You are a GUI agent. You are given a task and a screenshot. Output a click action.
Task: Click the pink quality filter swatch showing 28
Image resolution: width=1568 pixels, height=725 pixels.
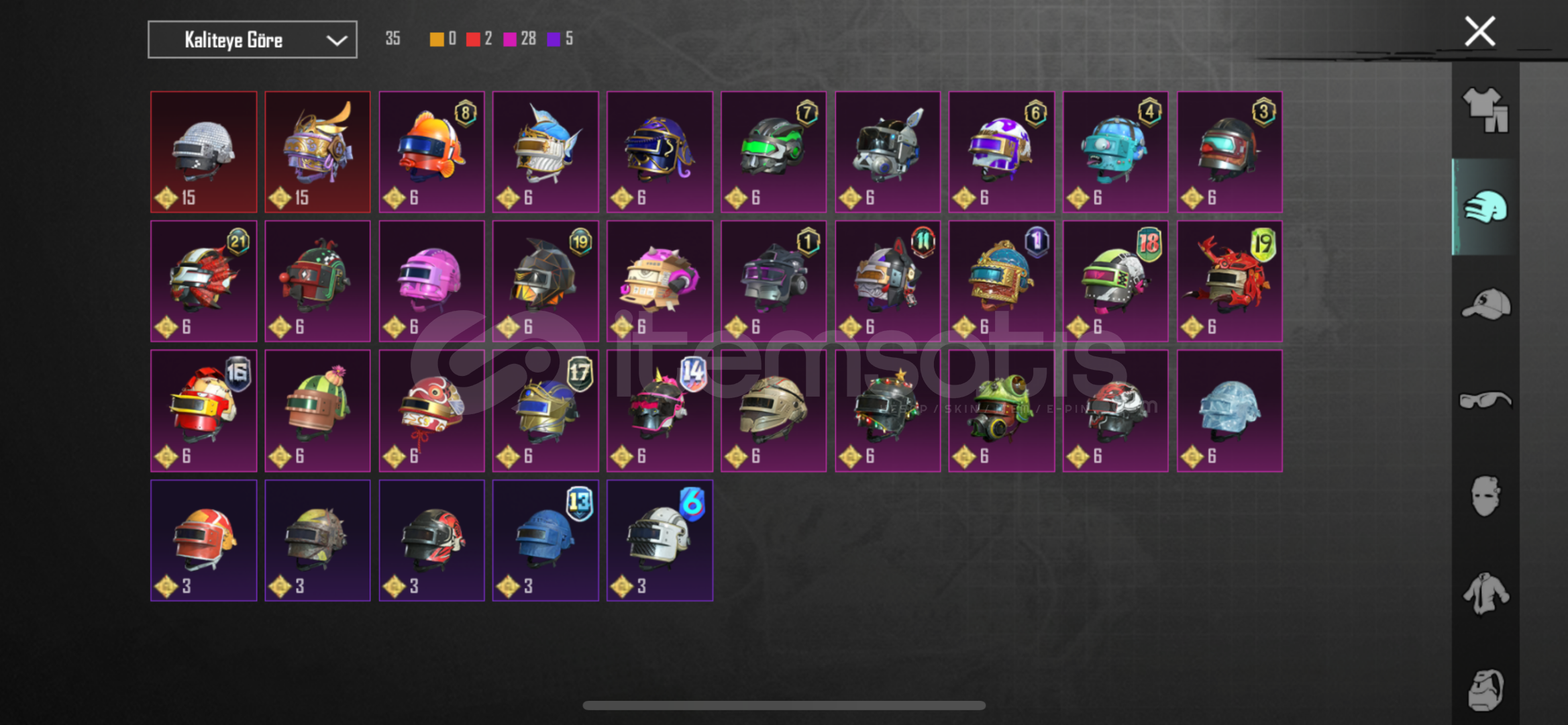(x=510, y=39)
